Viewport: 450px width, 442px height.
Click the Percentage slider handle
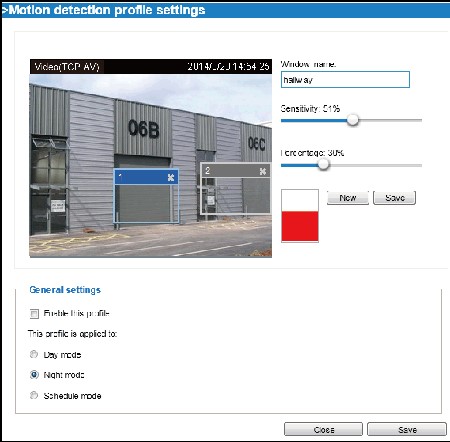[323, 164]
